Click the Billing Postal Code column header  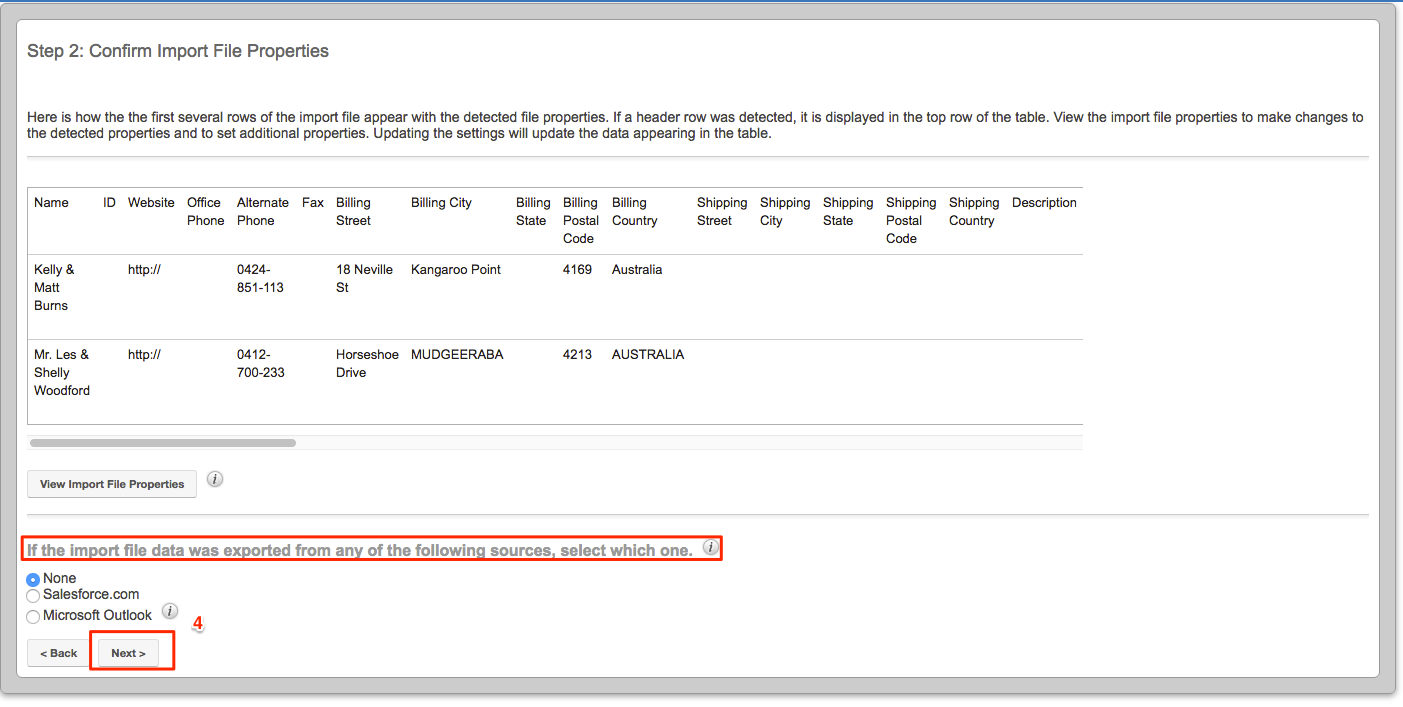tap(581, 220)
